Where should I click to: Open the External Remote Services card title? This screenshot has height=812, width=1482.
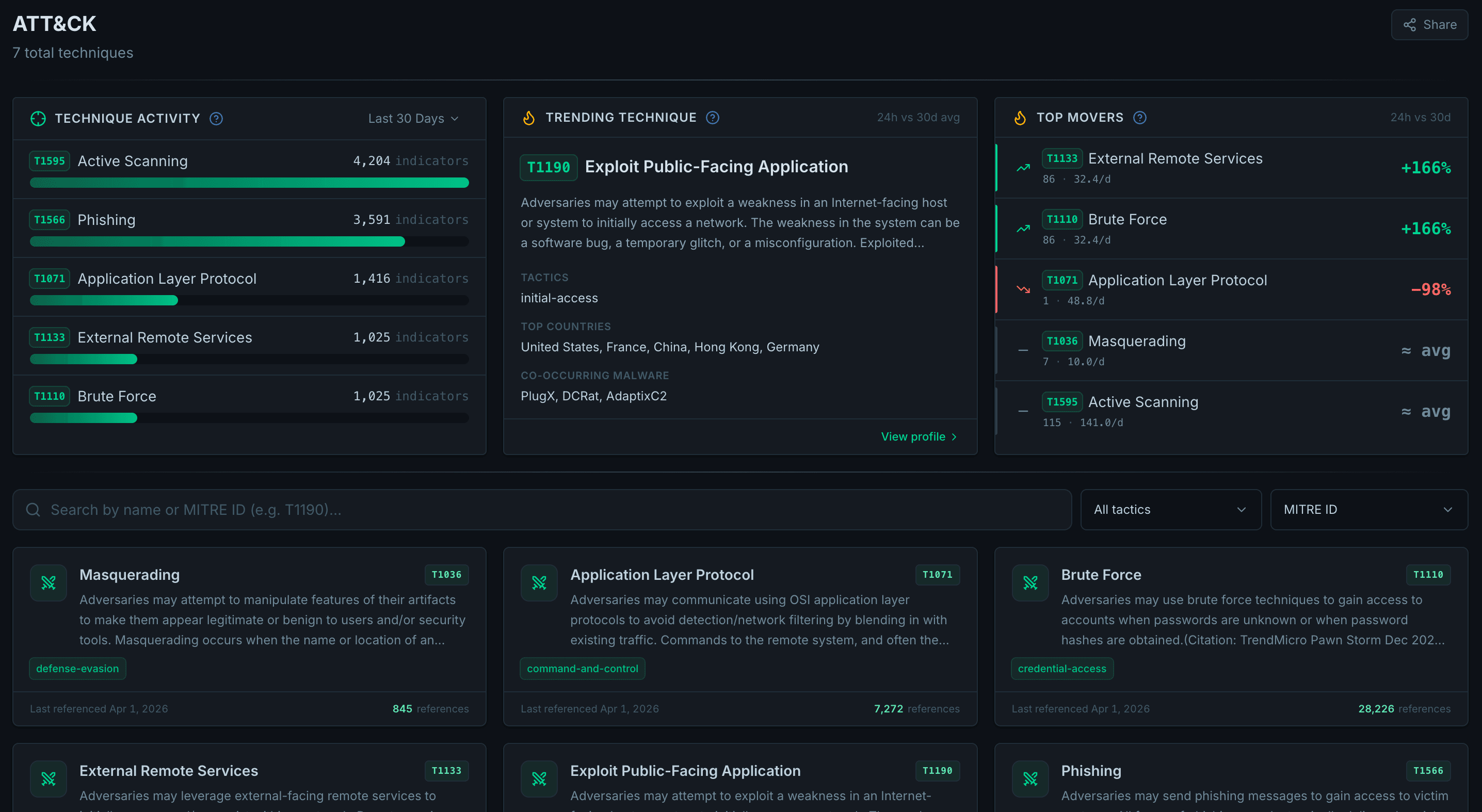click(x=169, y=771)
